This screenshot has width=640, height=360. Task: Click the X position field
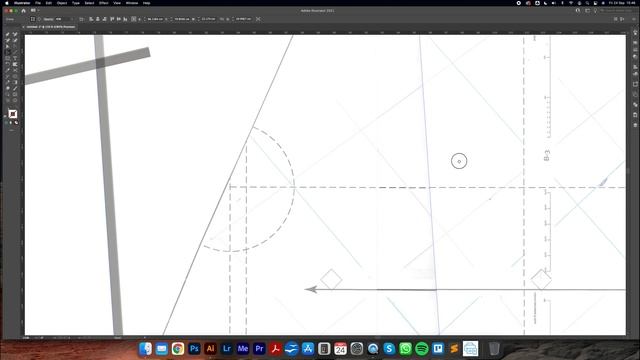pos(156,19)
